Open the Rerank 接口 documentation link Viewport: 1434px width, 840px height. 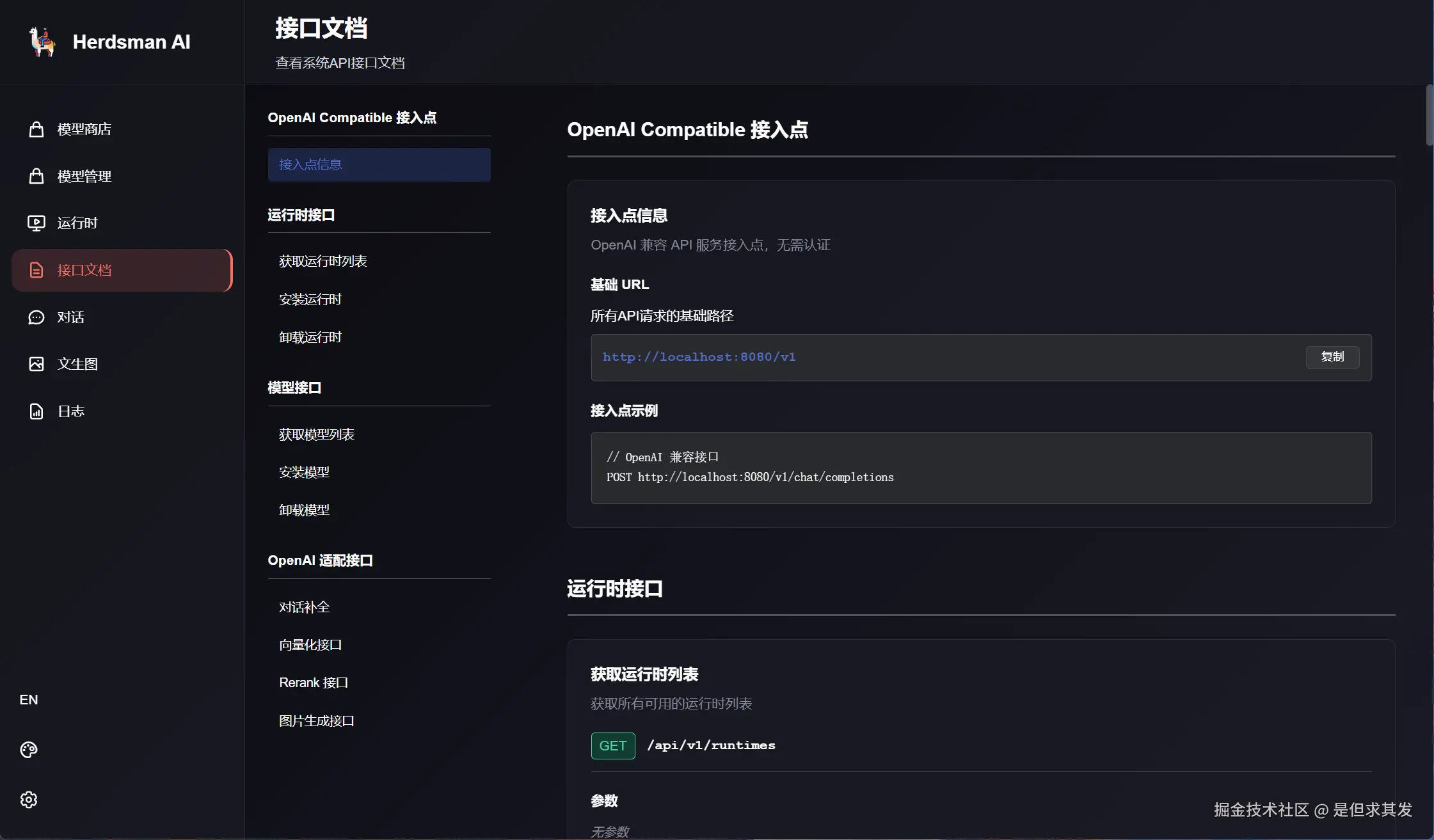(x=314, y=683)
